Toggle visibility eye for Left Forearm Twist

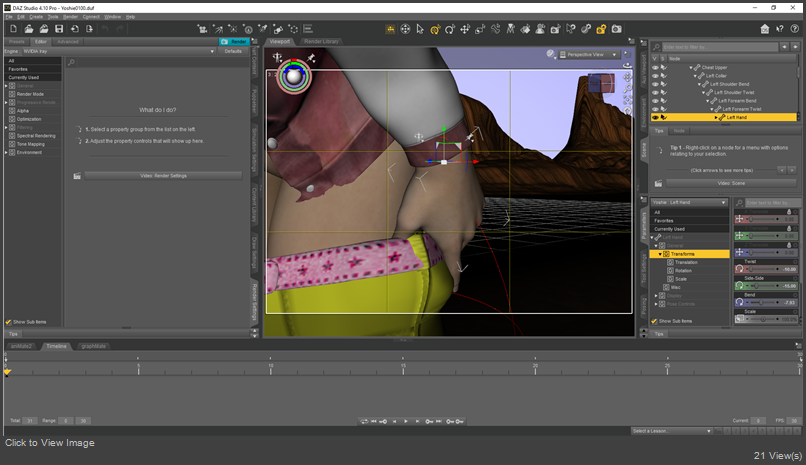click(655, 109)
